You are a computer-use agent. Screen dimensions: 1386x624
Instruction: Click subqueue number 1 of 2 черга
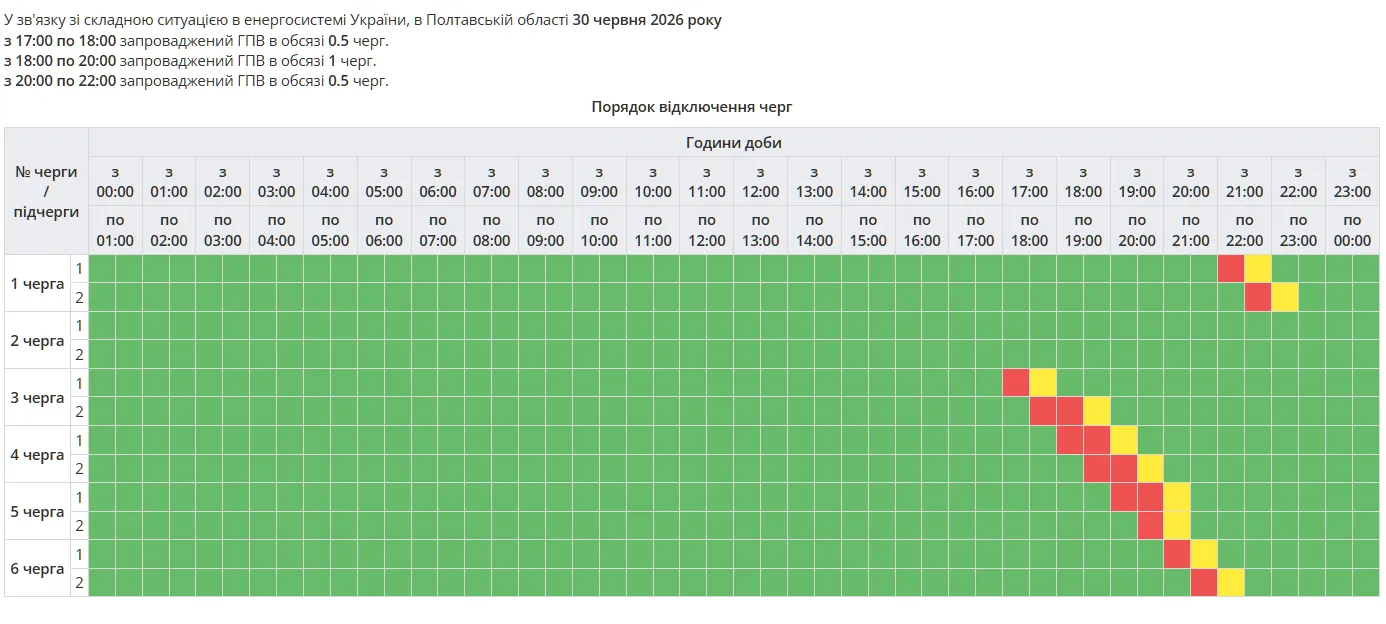click(80, 326)
